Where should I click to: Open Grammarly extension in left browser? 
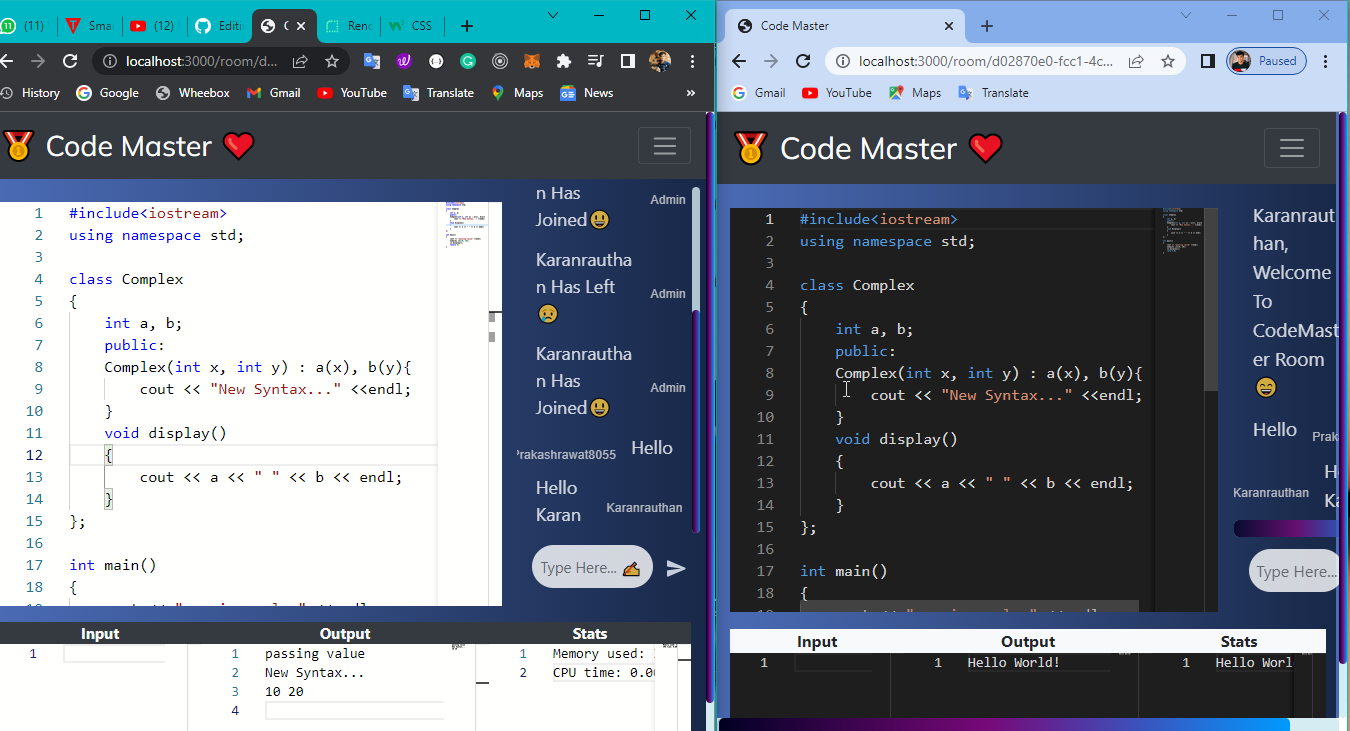pos(467,61)
